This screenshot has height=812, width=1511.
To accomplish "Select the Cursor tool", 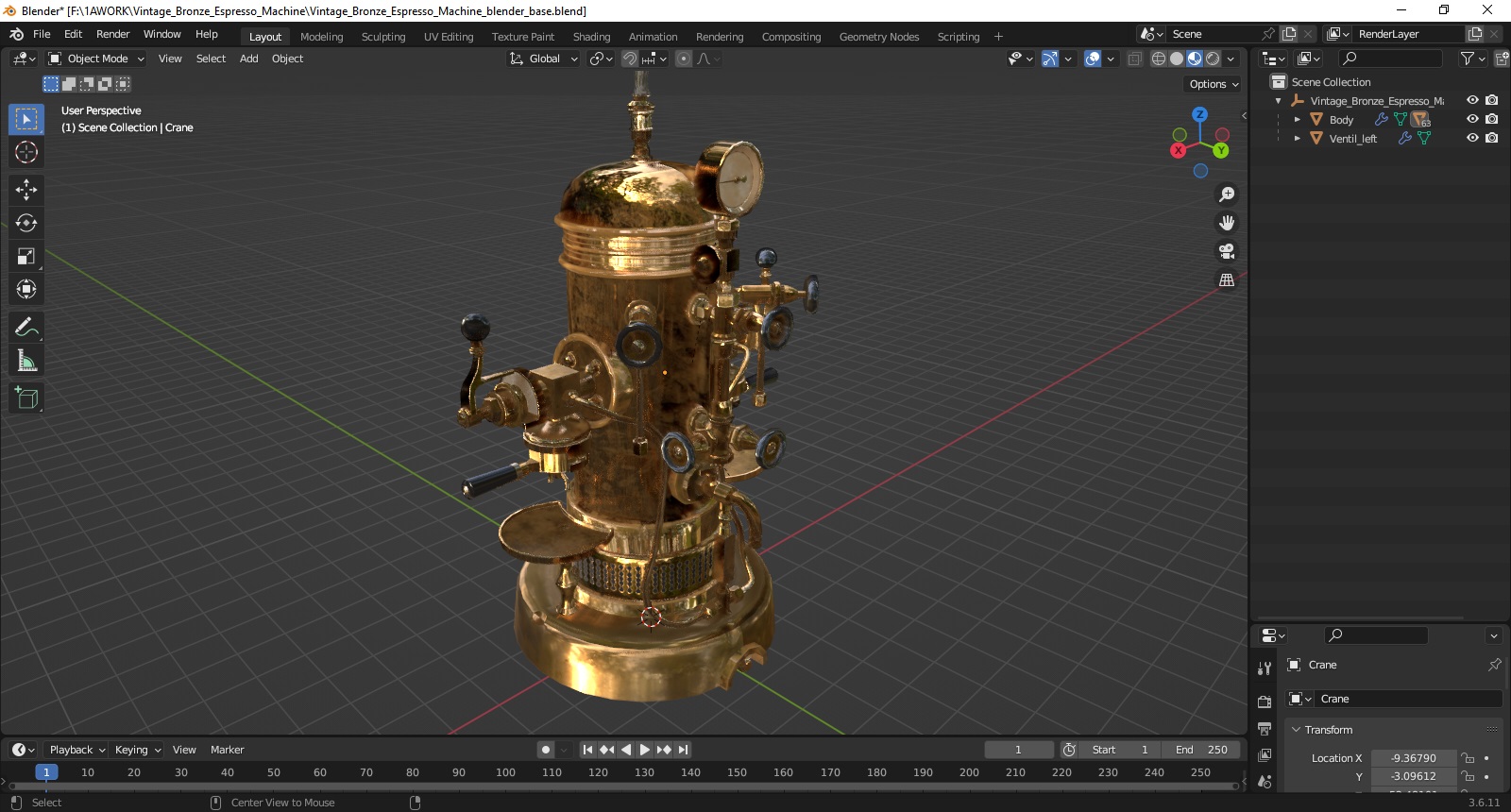I will [26, 152].
